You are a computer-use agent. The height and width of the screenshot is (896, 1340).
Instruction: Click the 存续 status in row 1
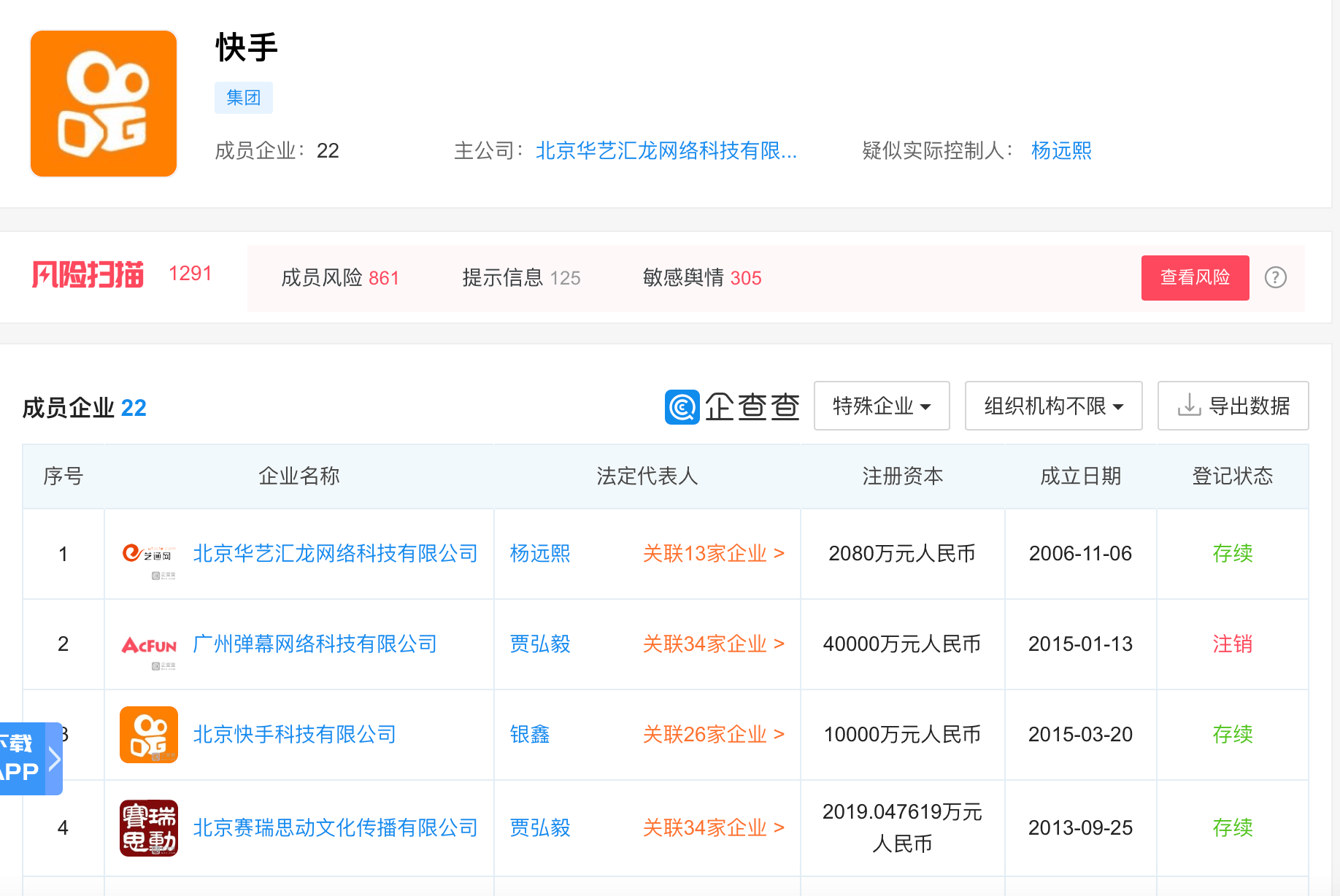coord(1233,554)
